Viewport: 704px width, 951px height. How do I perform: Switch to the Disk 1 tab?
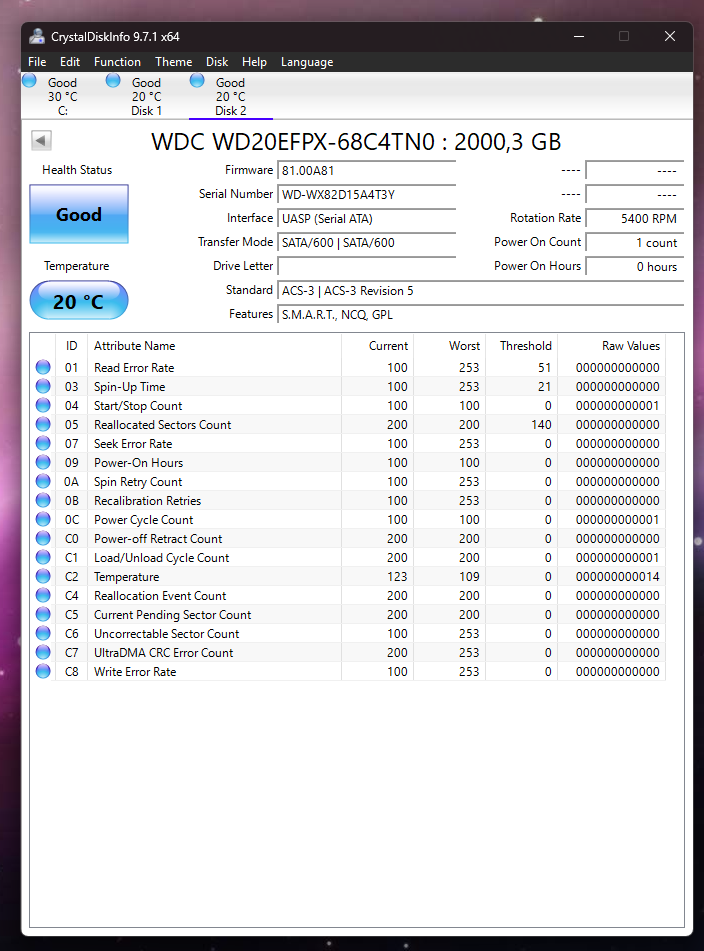point(146,96)
